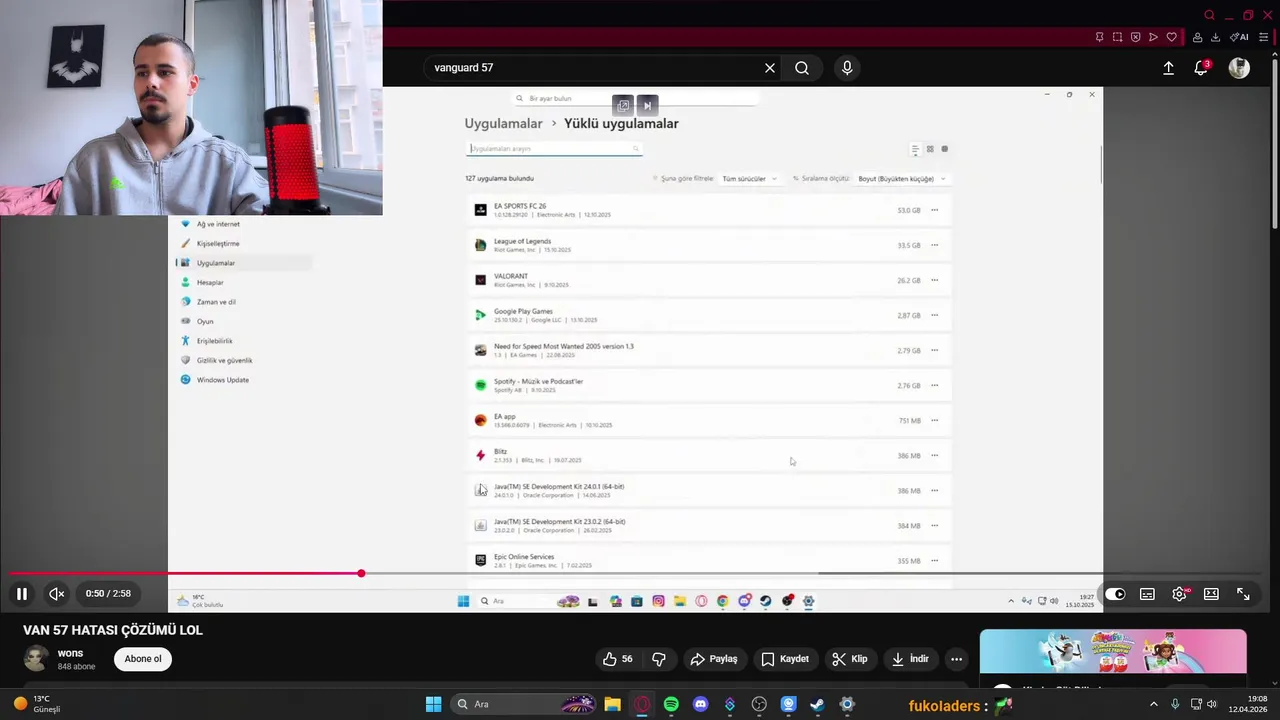
Task: Switch to theater mode
Action: click(x=1211, y=594)
